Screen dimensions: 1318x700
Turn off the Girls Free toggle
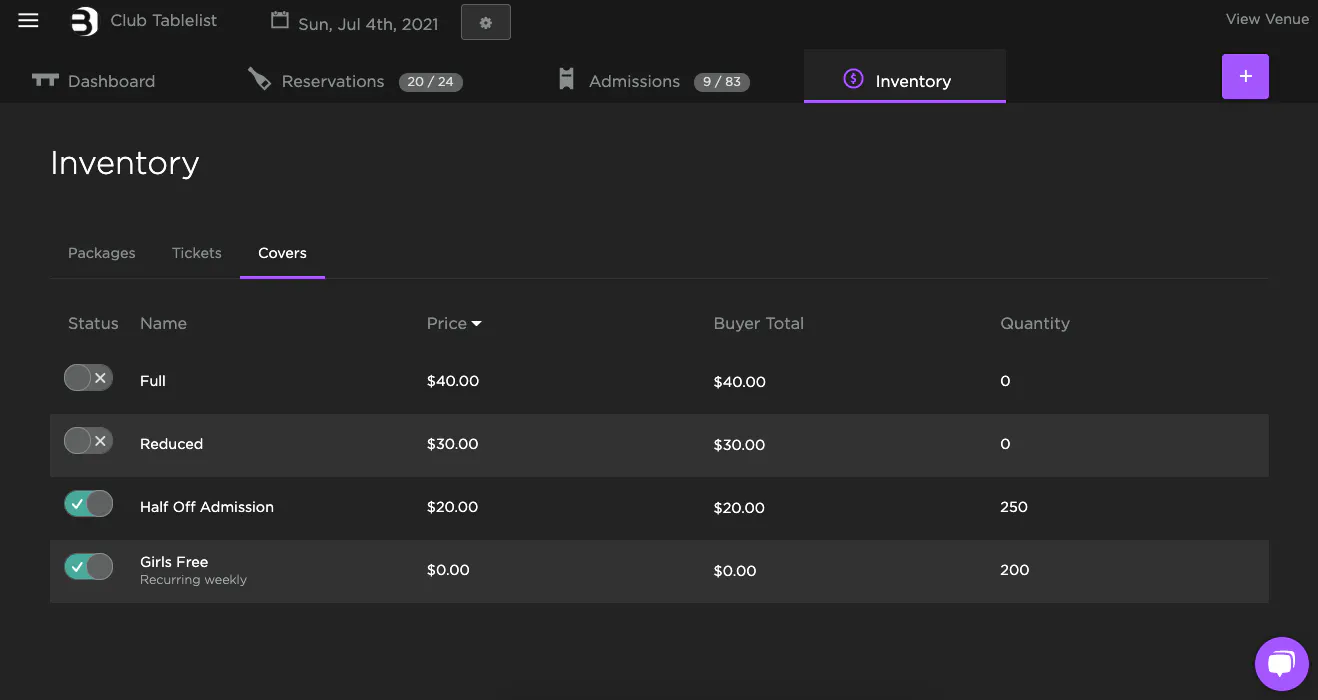(89, 567)
